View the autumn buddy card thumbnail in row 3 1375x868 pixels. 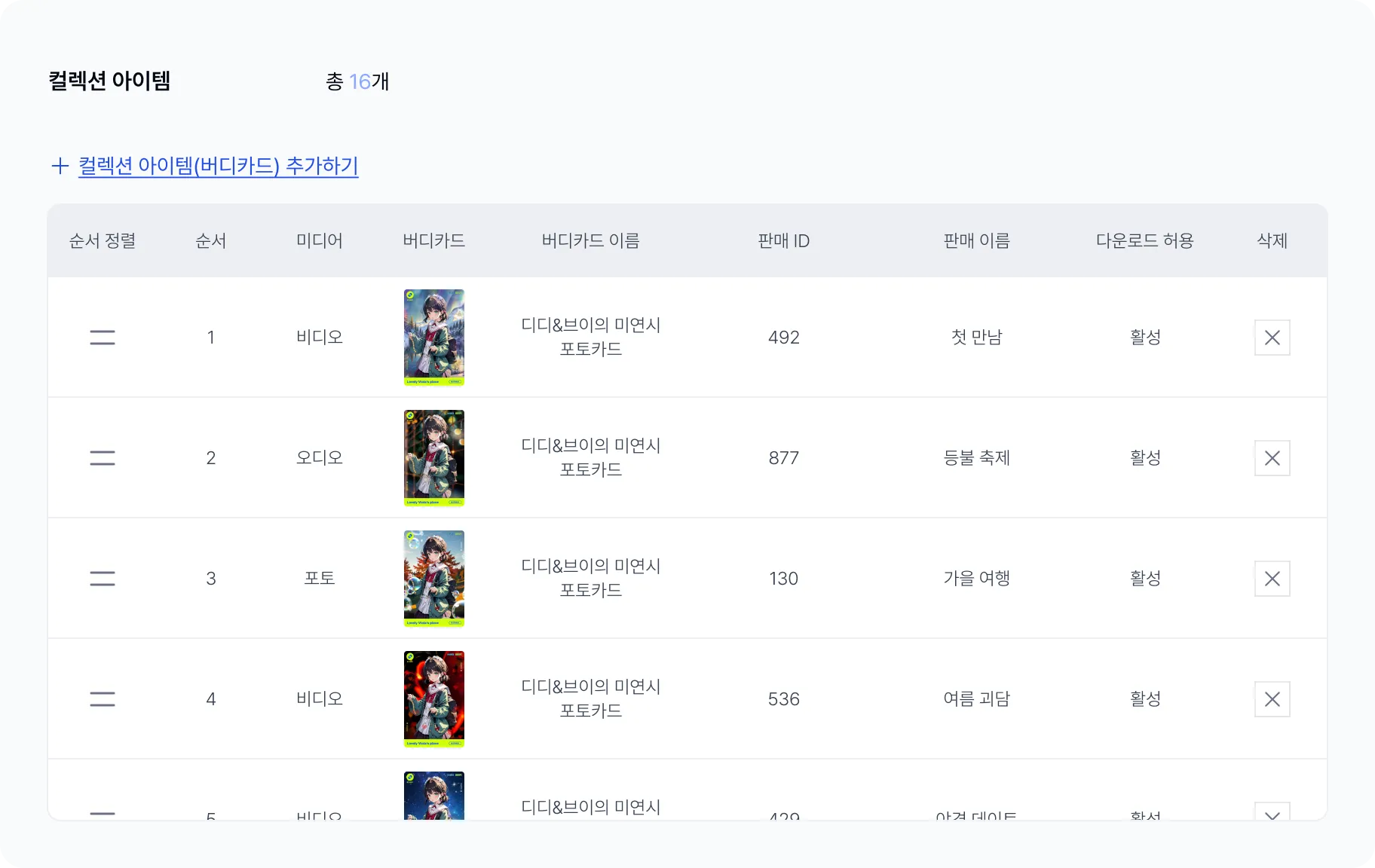click(434, 579)
